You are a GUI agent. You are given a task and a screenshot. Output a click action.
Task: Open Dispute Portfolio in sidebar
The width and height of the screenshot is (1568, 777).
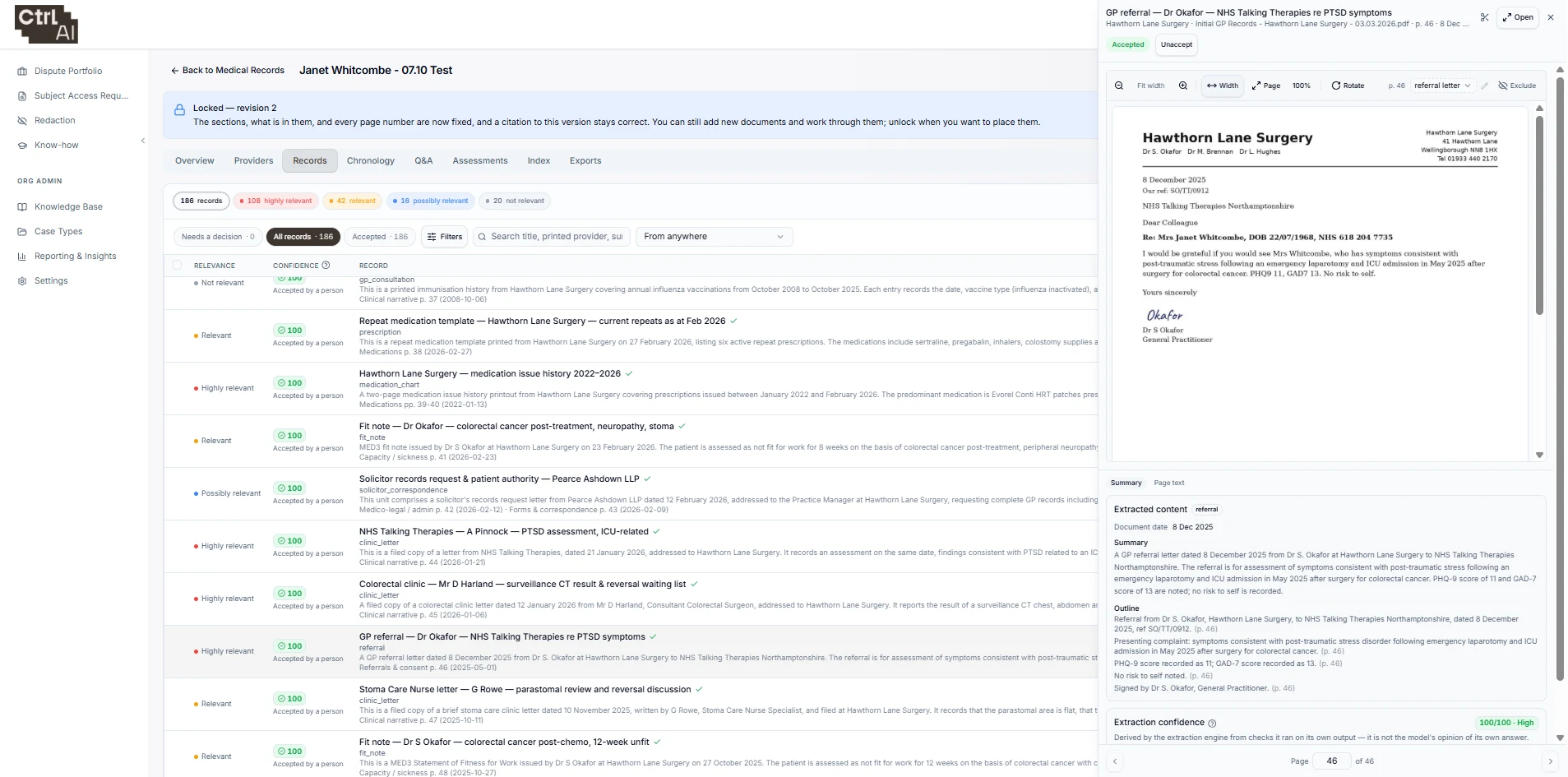68,72
